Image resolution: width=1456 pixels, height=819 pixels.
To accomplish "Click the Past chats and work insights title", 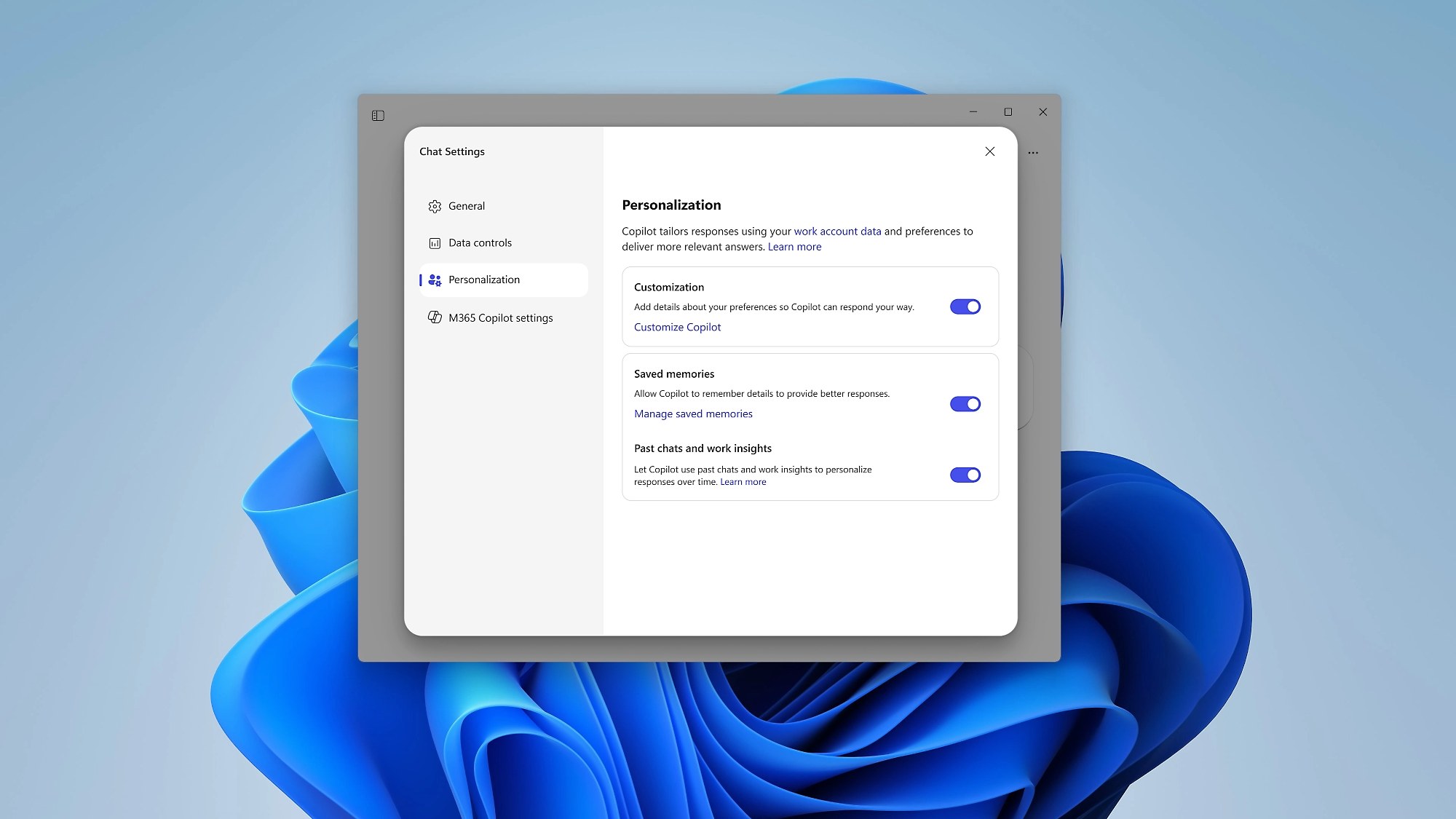I will (703, 448).
